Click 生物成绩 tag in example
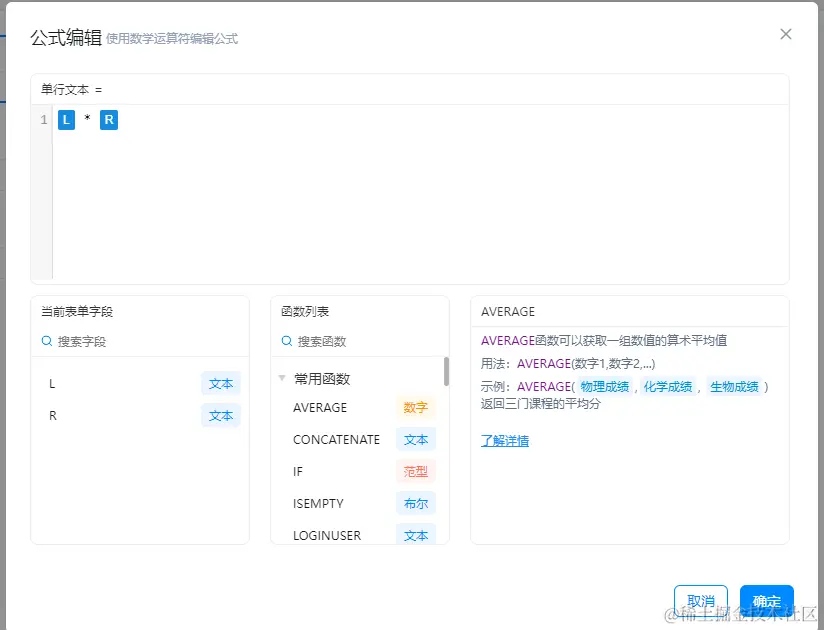The image size is (824, 630). (734, 387)
